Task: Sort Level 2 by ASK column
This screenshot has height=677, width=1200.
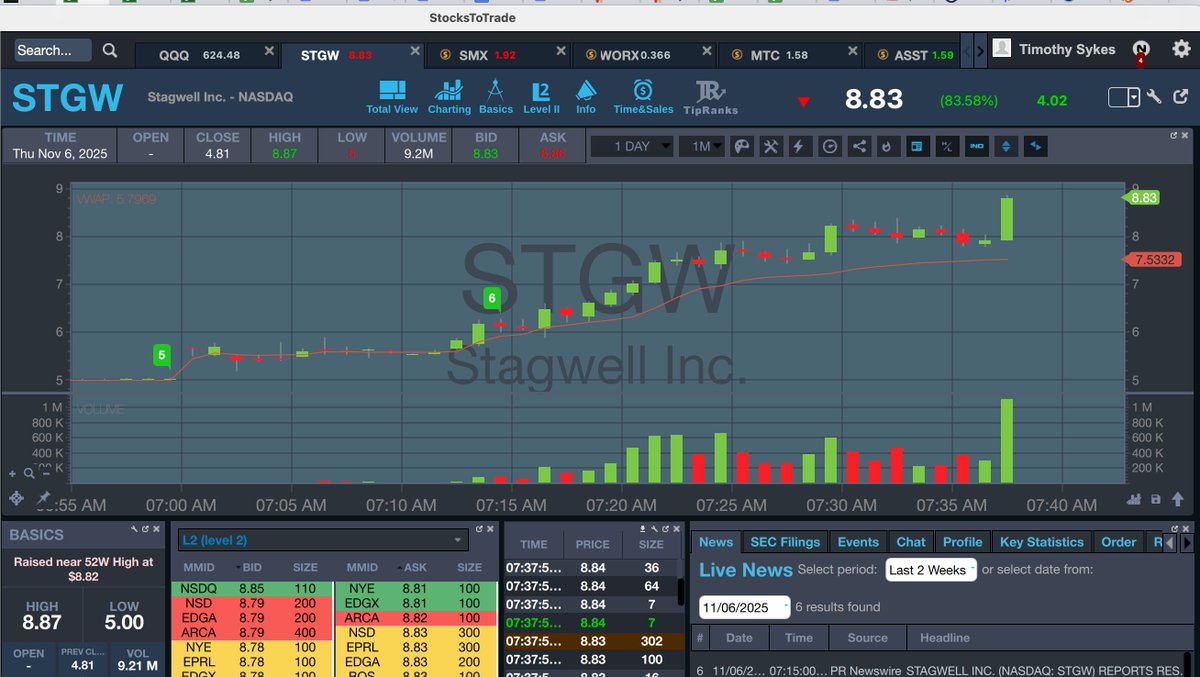Action: click(x=415, y=567)
